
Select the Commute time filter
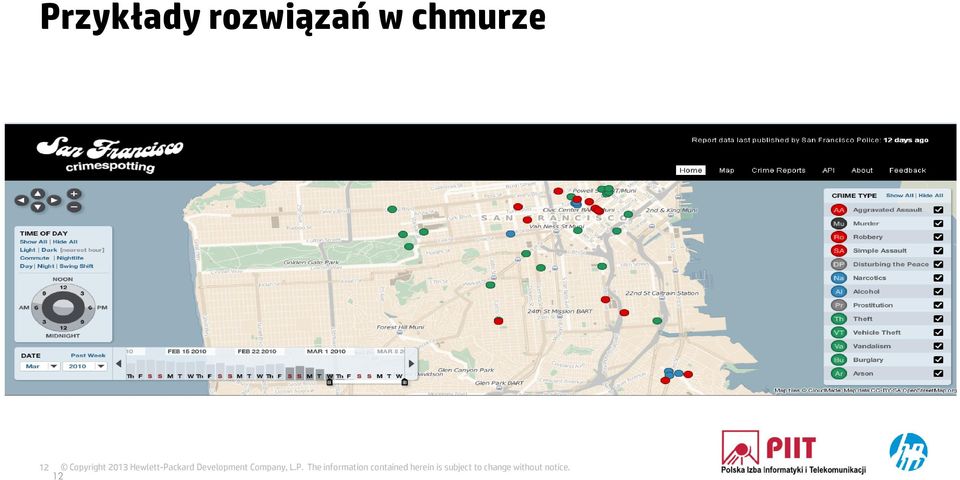[34, 258]
